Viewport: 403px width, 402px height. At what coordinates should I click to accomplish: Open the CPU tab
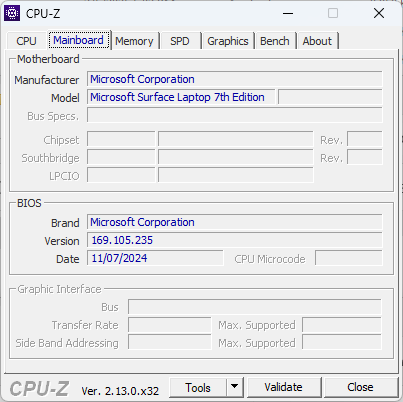click(26, 41)
